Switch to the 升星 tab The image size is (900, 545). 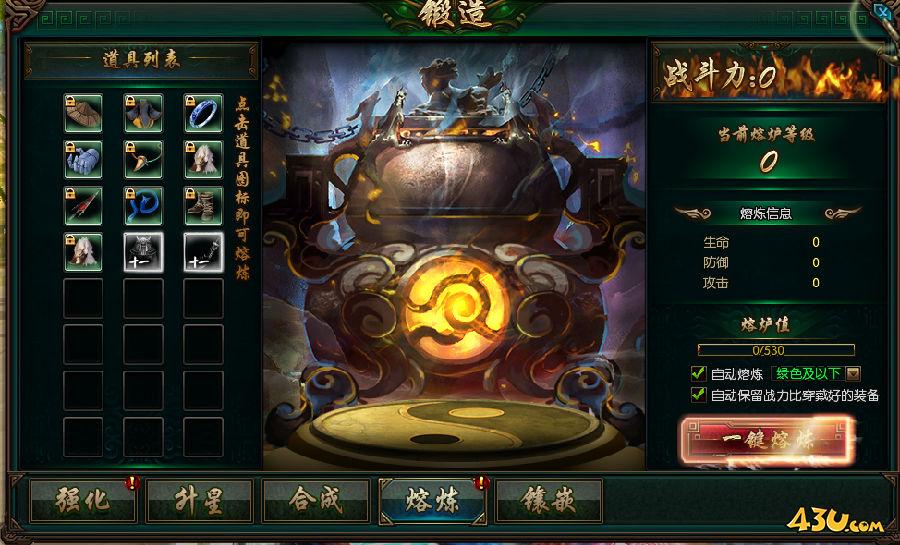[x=199, y=501]
